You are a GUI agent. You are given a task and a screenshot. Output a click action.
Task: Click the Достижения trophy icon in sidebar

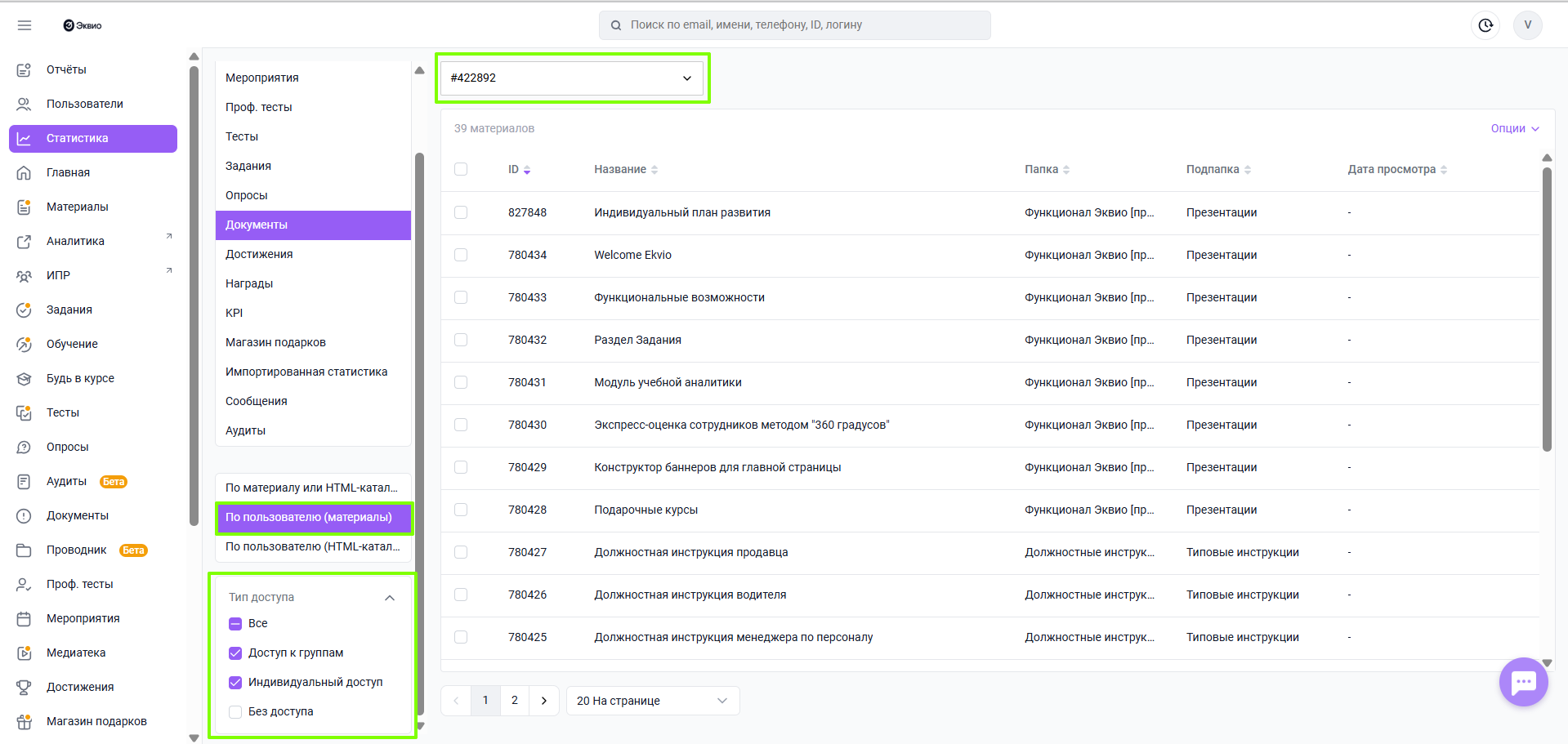pos(25,688)
